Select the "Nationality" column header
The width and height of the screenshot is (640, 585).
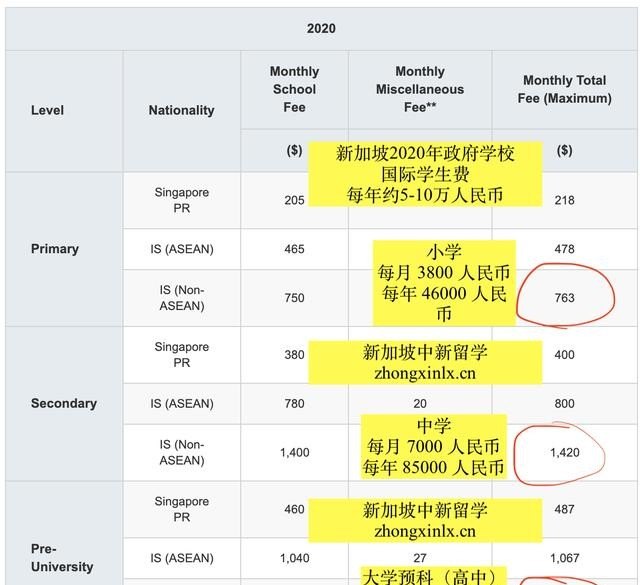tap(181, 110)
